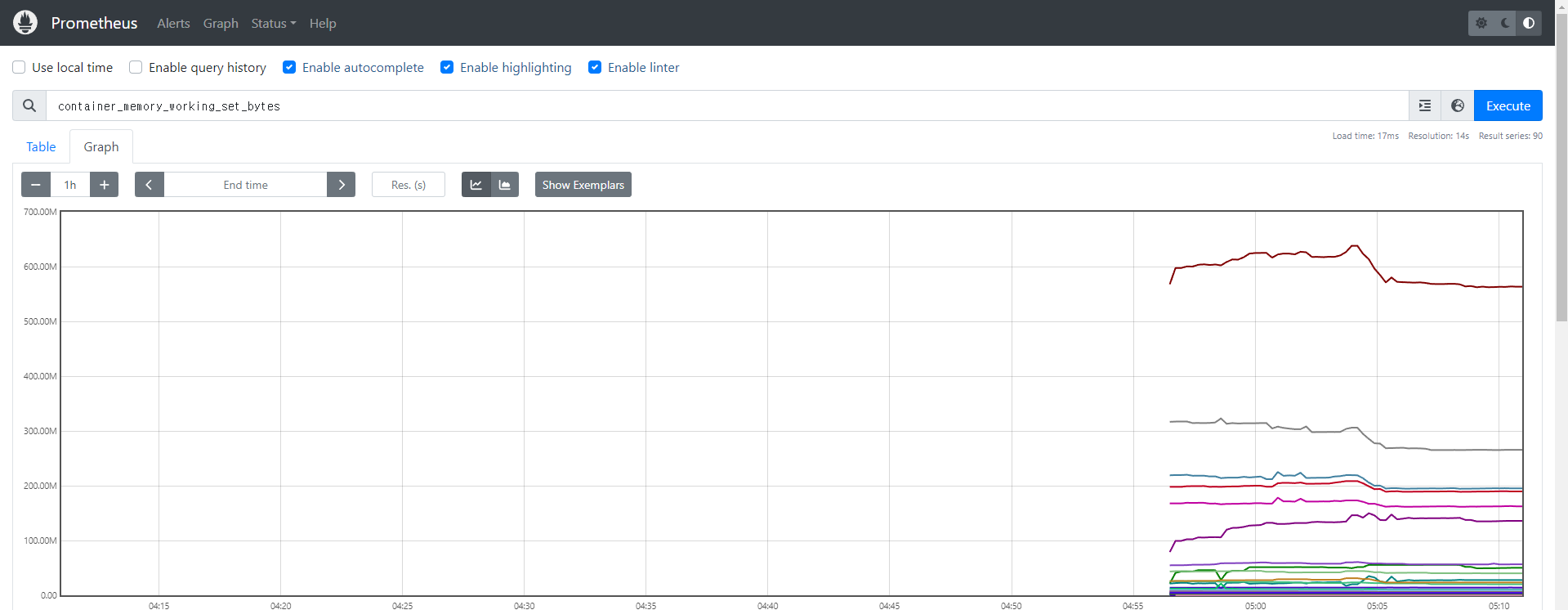Viewport: 1568px width, 610px height.
Task: Open the Status dropdown menu
Action: [x=273, y=23]
